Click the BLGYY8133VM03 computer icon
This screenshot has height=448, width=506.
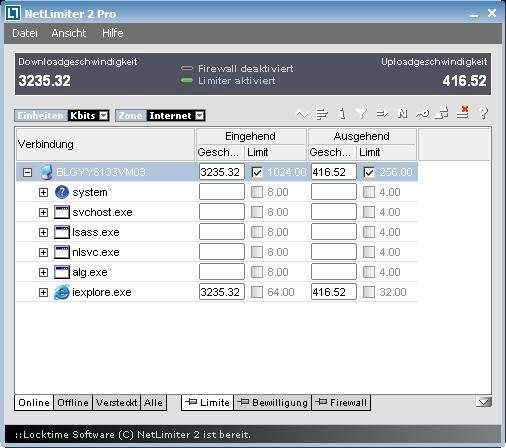pyautogui.click(x=46, y=172)
